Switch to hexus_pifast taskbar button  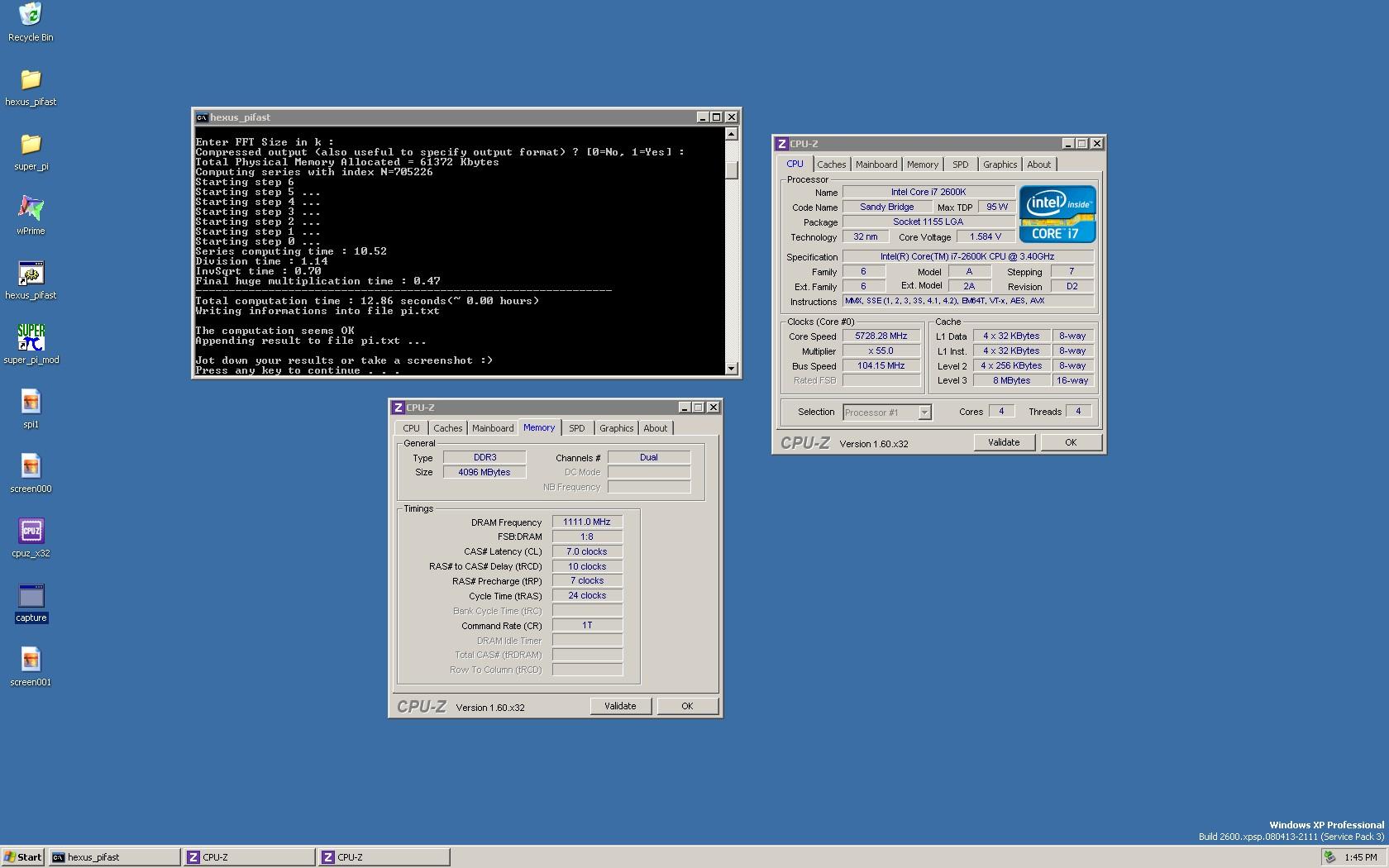114,857
